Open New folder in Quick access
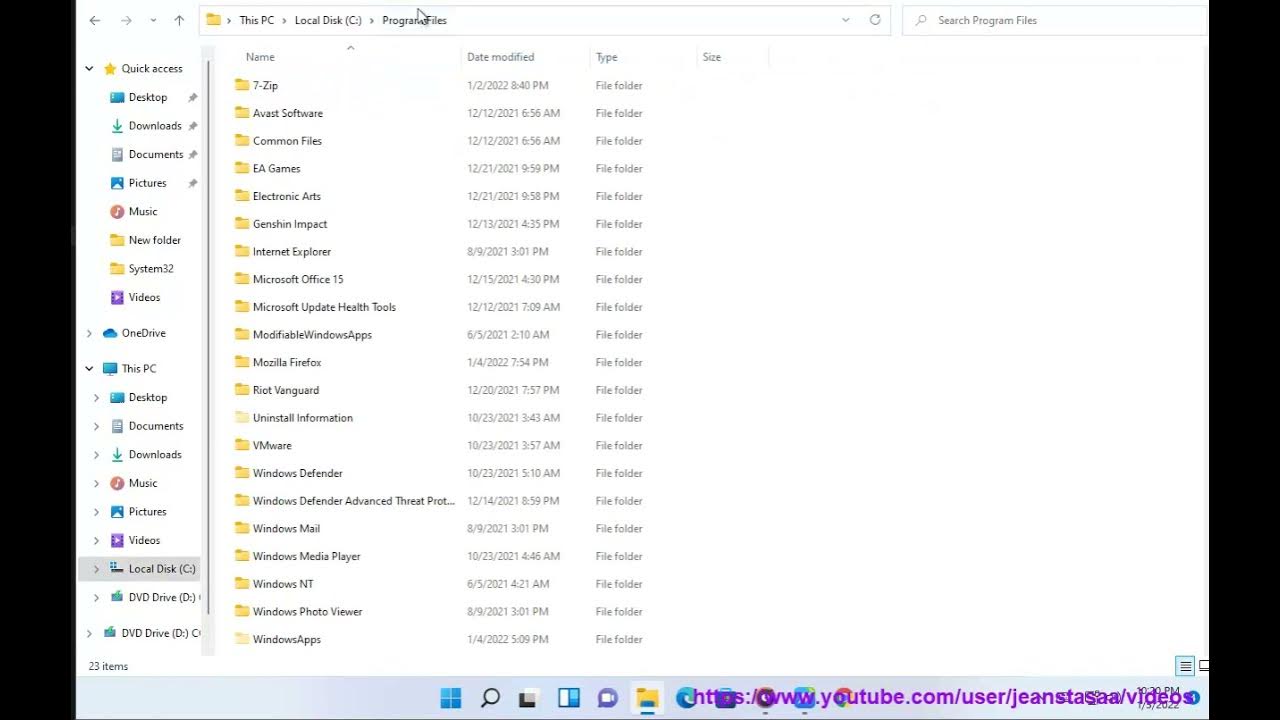The height and width of the screenshot is (720, 1280). [155, 240]
